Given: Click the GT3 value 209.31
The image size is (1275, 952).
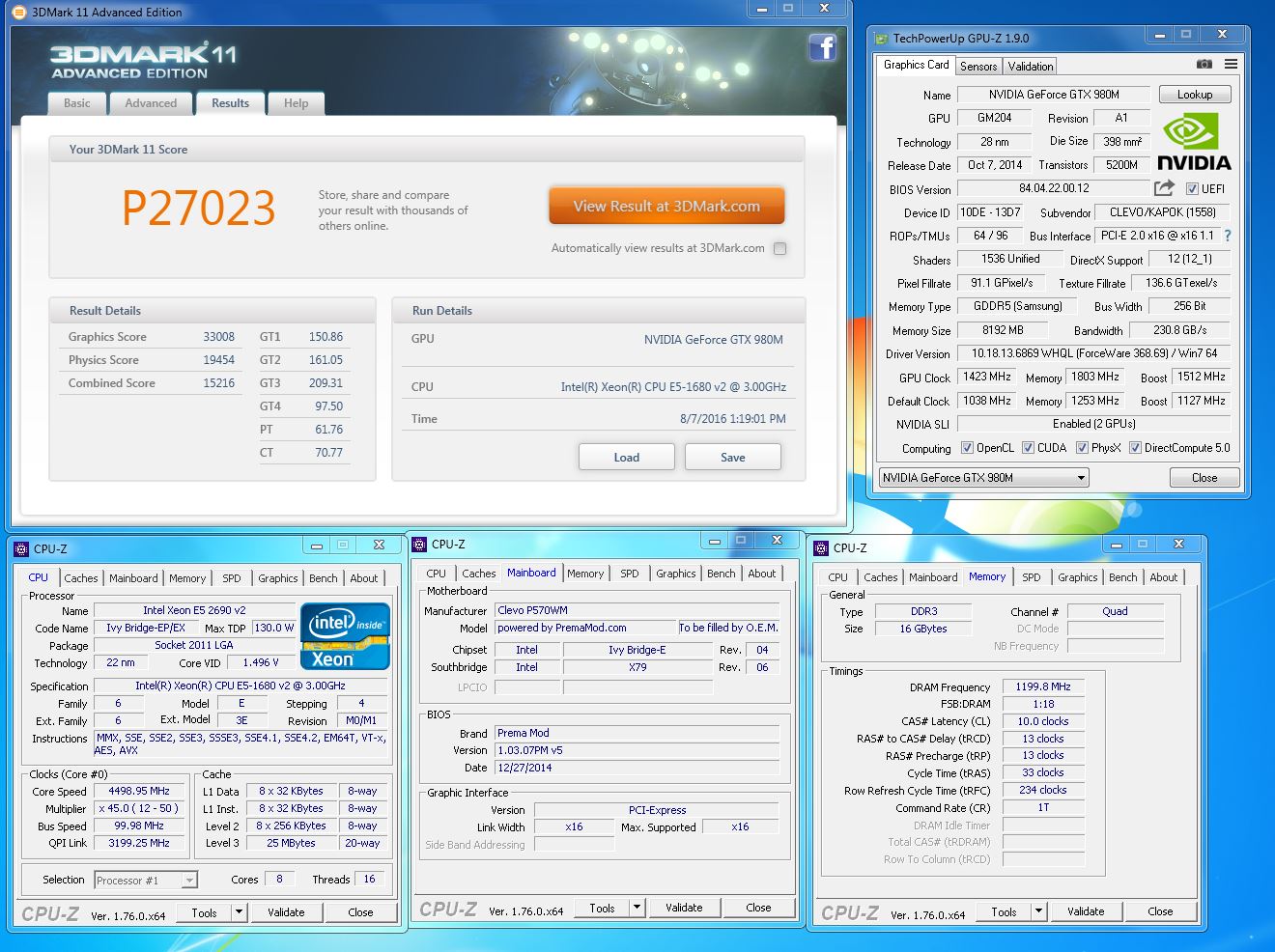Looking at the screenshot, I should pos(326,383).
